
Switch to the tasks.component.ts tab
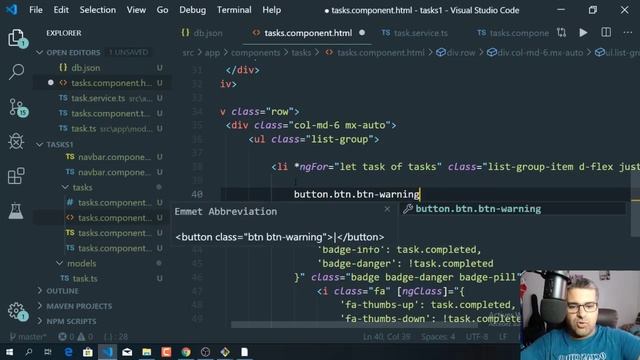[x=512, y=33]
